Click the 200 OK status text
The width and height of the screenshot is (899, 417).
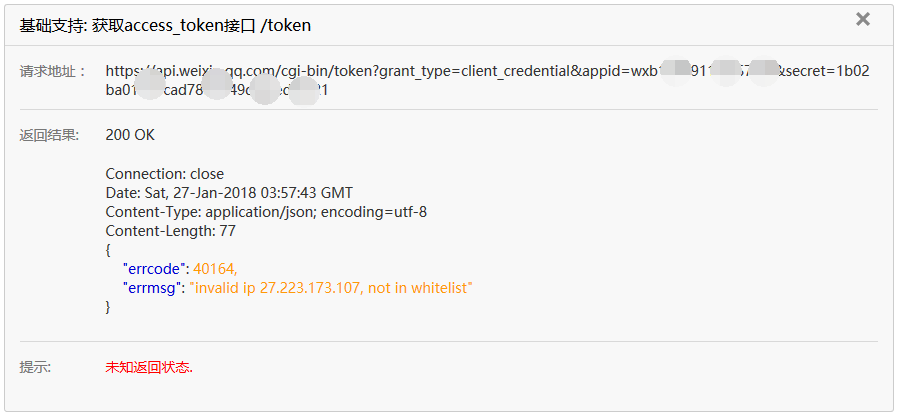(130, 135)
